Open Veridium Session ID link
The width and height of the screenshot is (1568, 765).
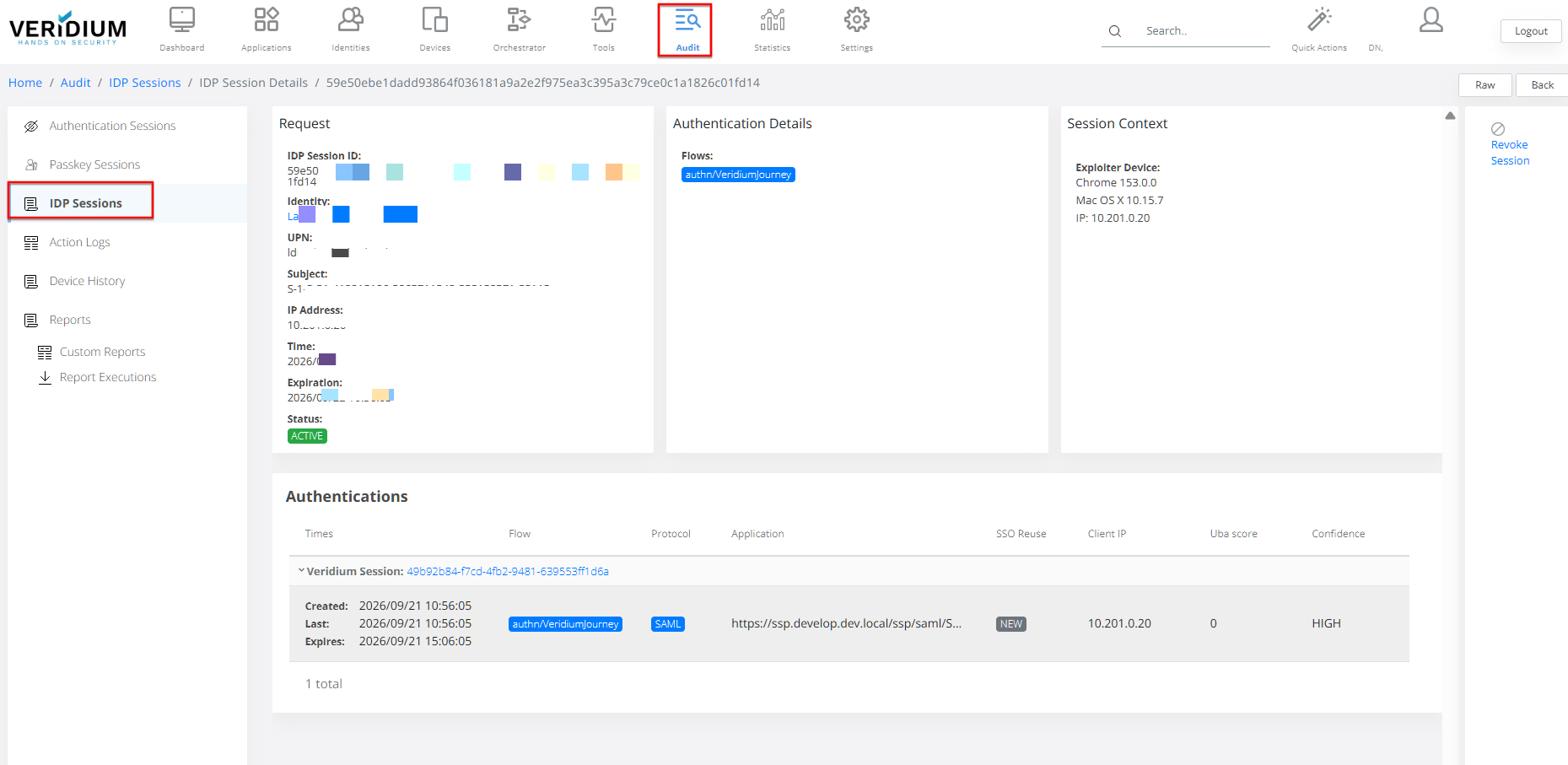coord(508,571)
